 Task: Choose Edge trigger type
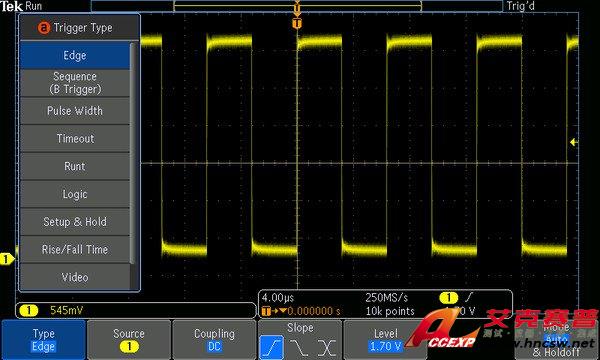(x=75, y=55)
